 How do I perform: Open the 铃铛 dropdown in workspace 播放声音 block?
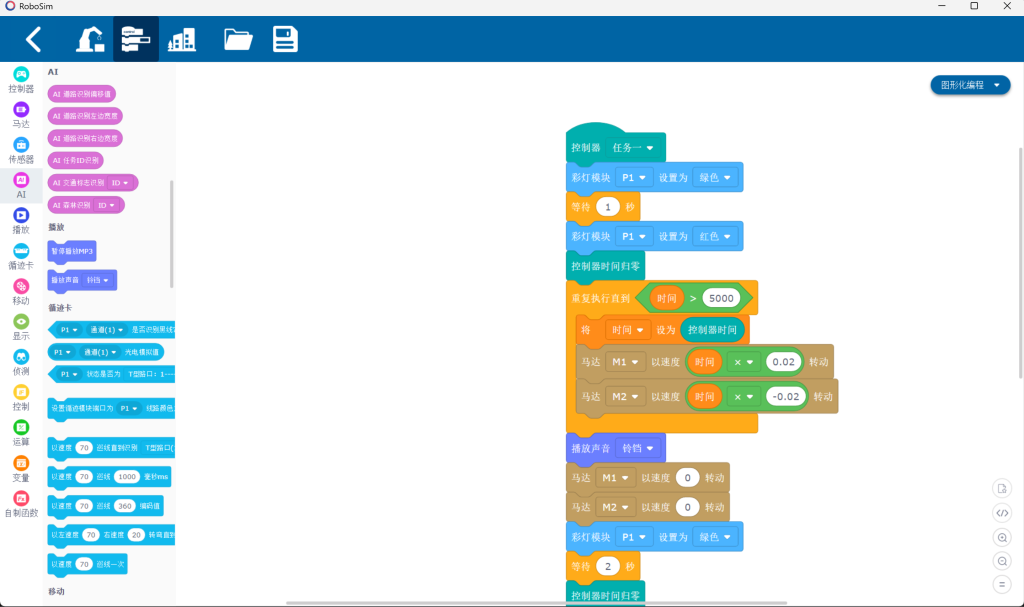tap(638, 448)
